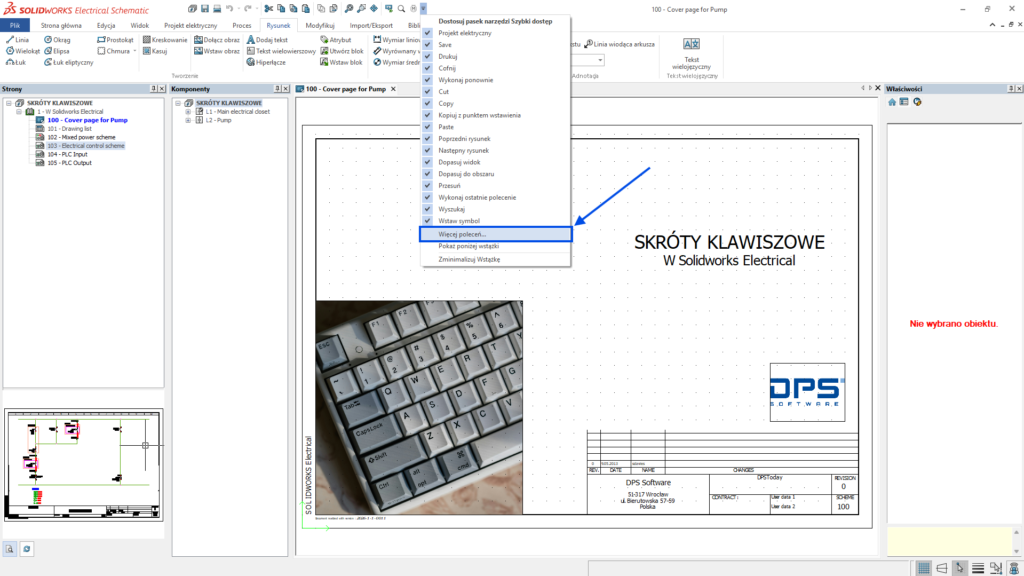Choose the Prostokąt rectangle tool
Screen dimensions: 1024x576
[x=114, y=40]
